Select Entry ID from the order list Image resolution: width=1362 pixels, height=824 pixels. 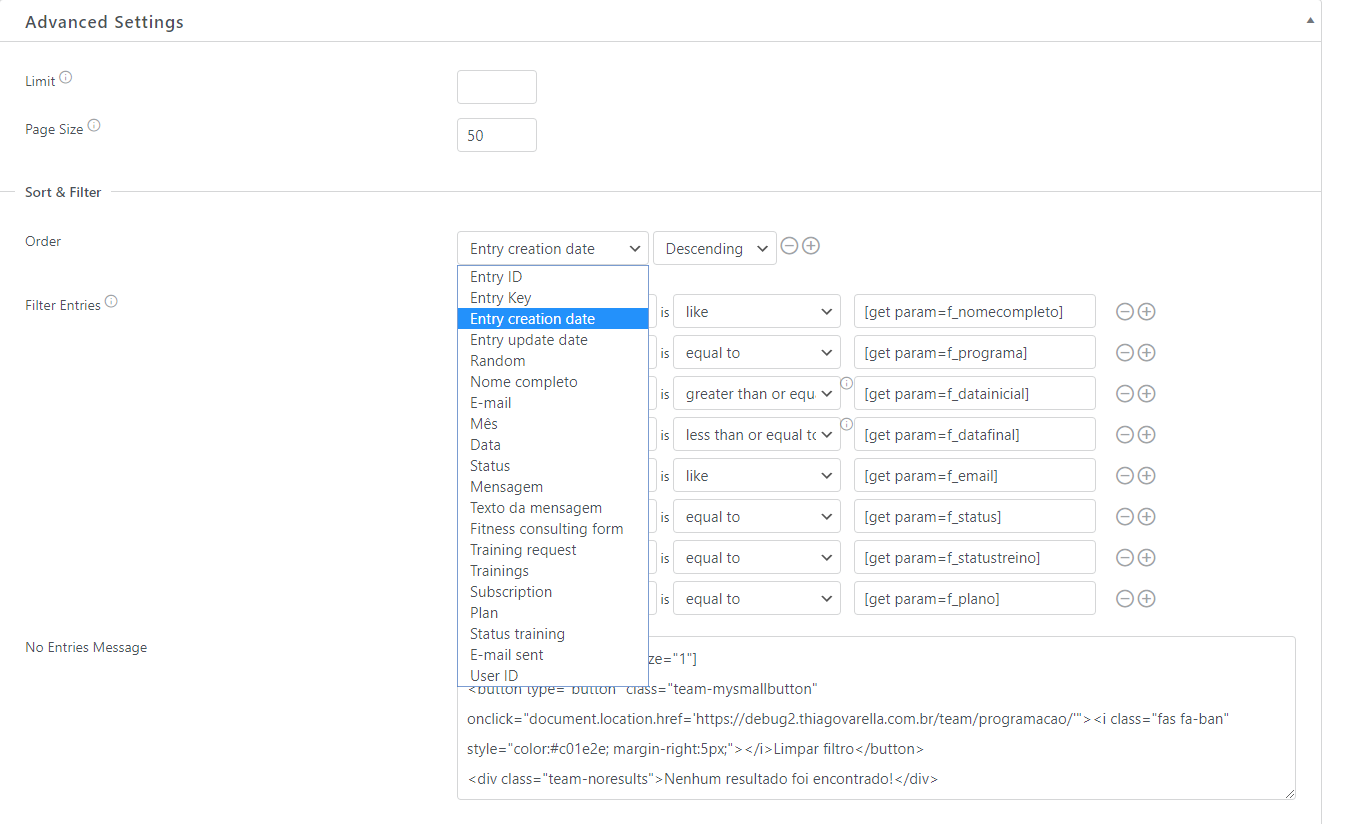[496, 277]
